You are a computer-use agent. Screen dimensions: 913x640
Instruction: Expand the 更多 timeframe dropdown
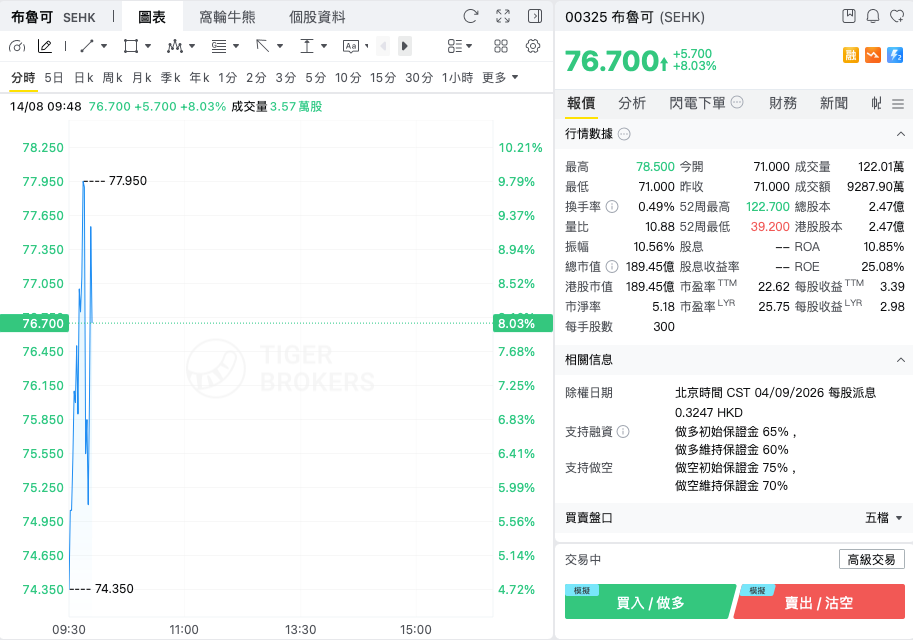tap(500, 77)
